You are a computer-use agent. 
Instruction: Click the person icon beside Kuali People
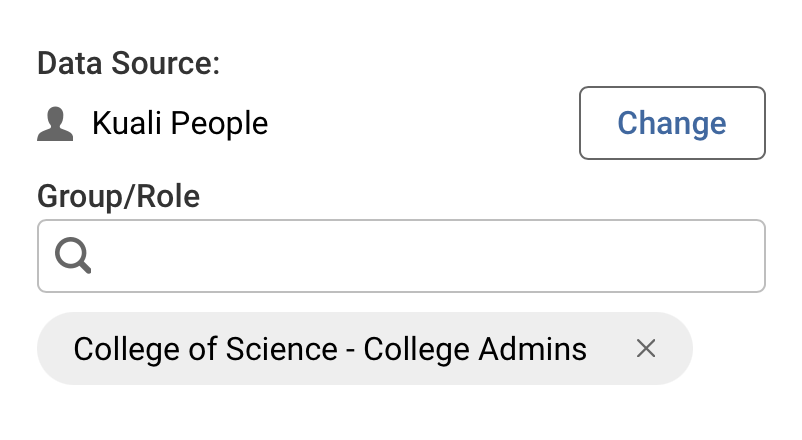(55, 124)
